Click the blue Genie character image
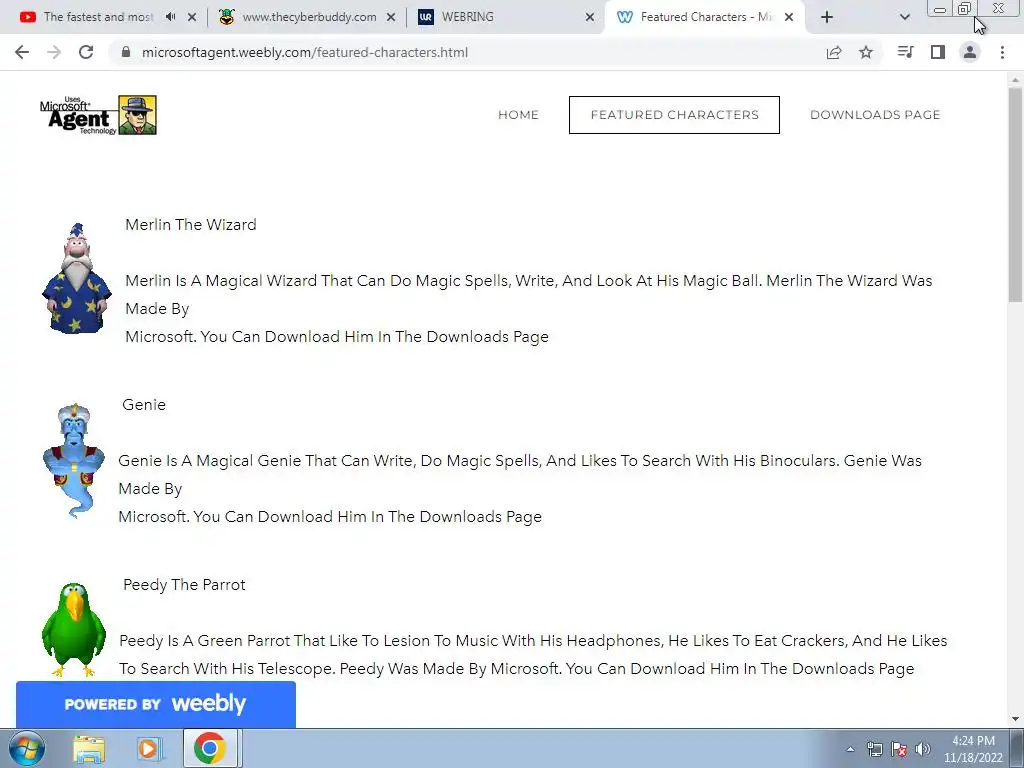 [x=73, y=461]
